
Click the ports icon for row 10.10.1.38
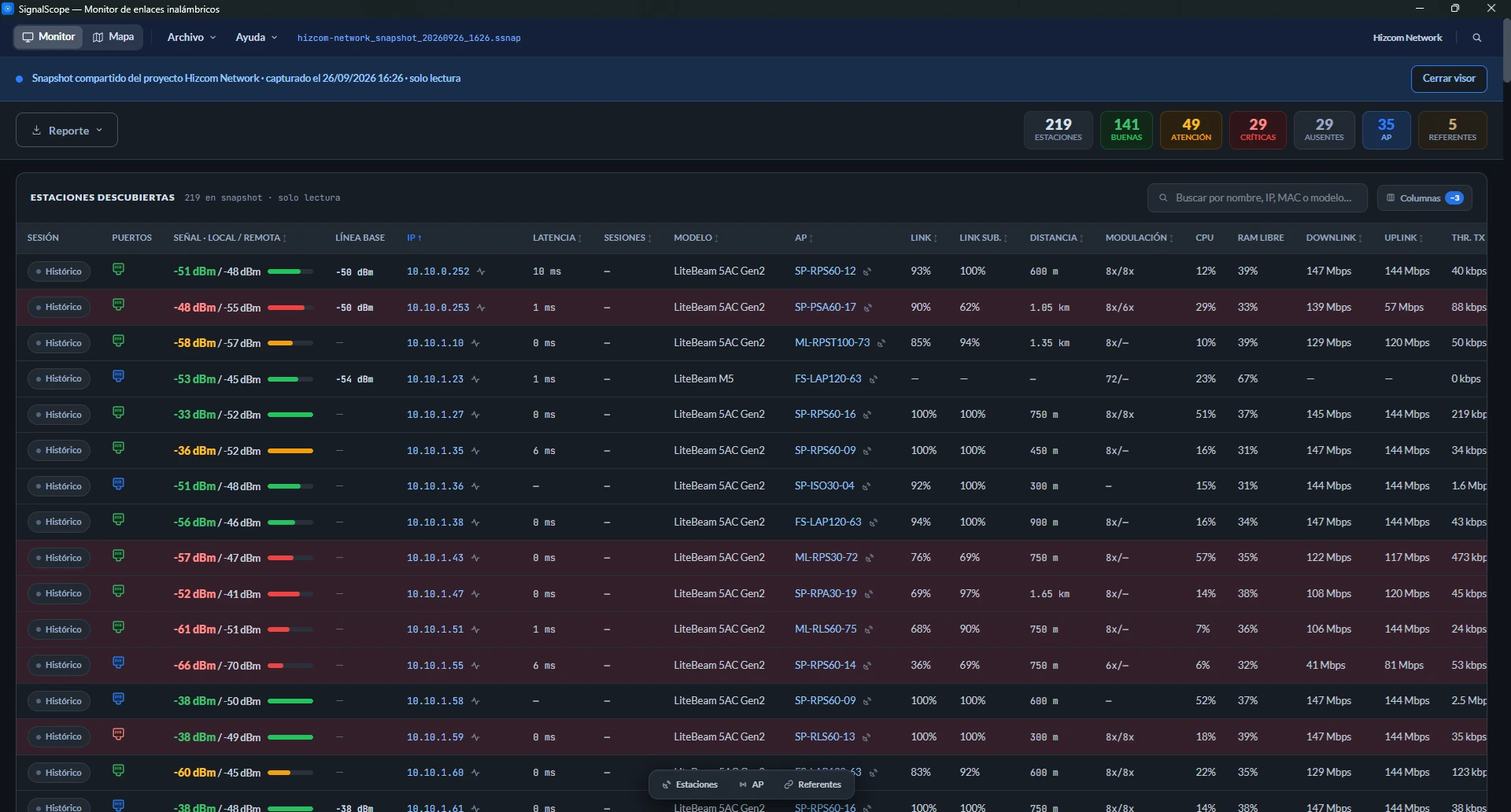[x=118, y=519]
